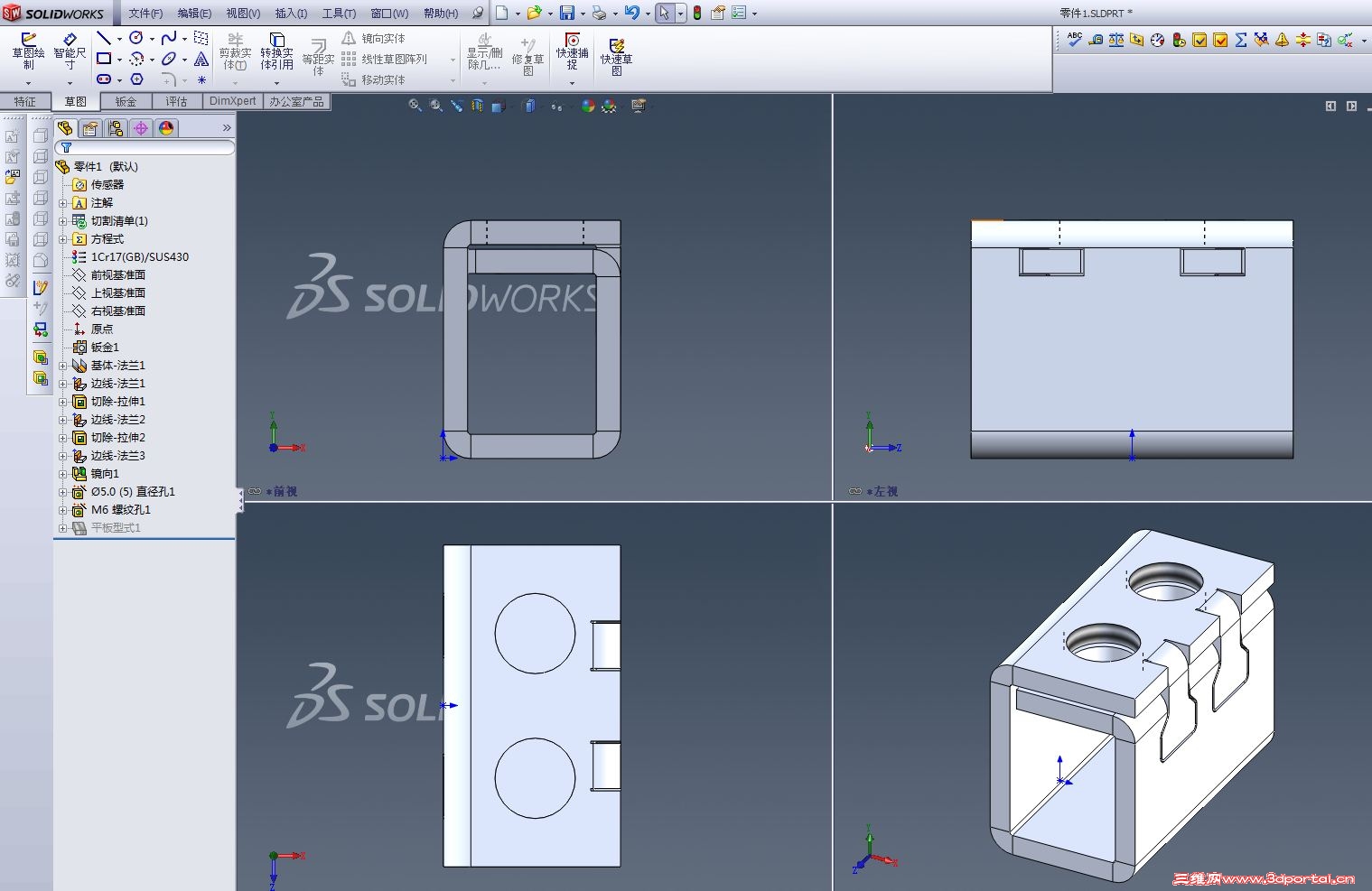Expand the 方程式 tree node
The height and width of the screenshot is (891, 1372).
[63, 239]
